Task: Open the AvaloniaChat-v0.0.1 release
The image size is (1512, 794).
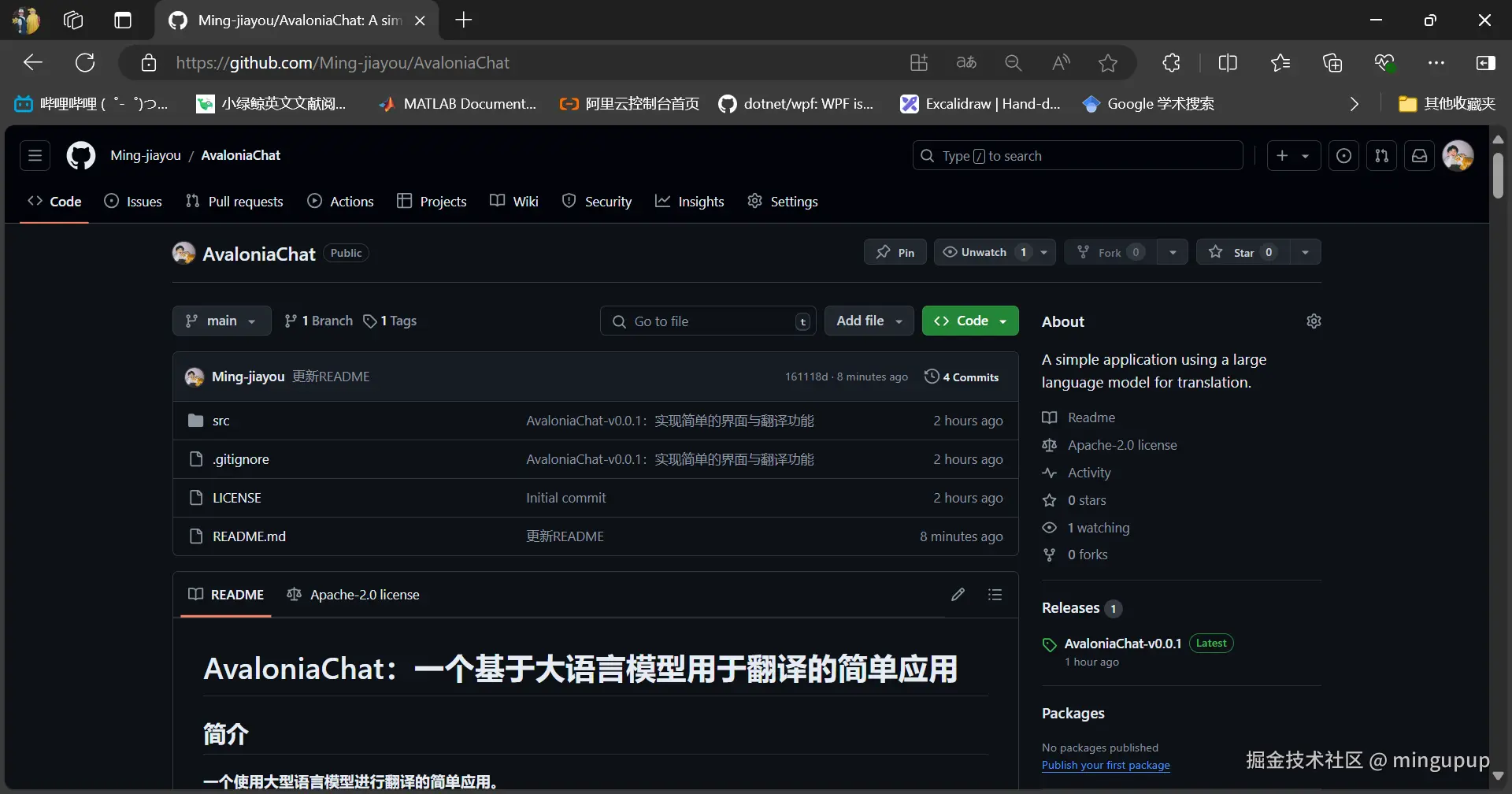Action: click(x=1123, y=644)
